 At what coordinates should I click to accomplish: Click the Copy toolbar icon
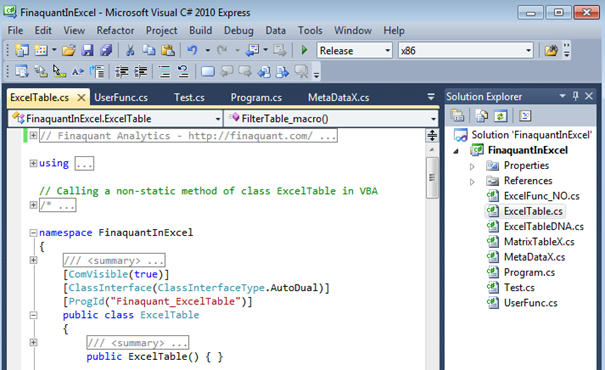(149, 50)
